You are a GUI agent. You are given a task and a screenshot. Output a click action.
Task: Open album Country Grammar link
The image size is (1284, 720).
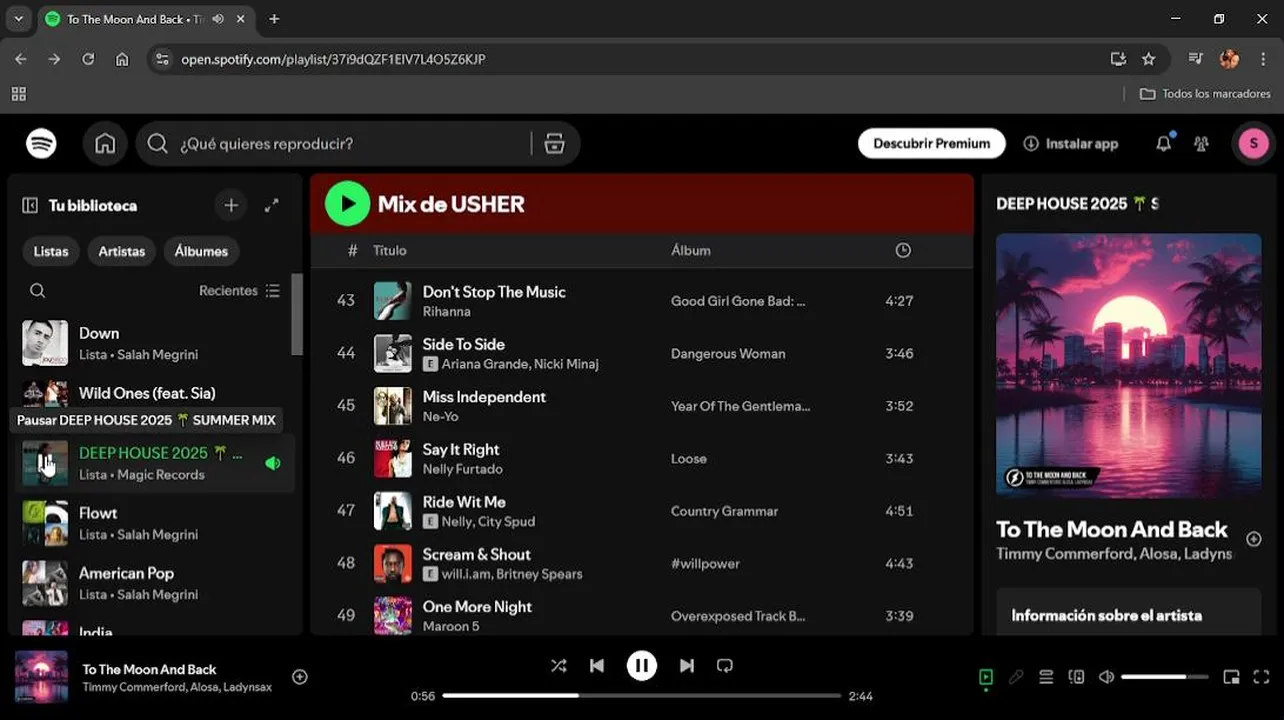point(724,511)
